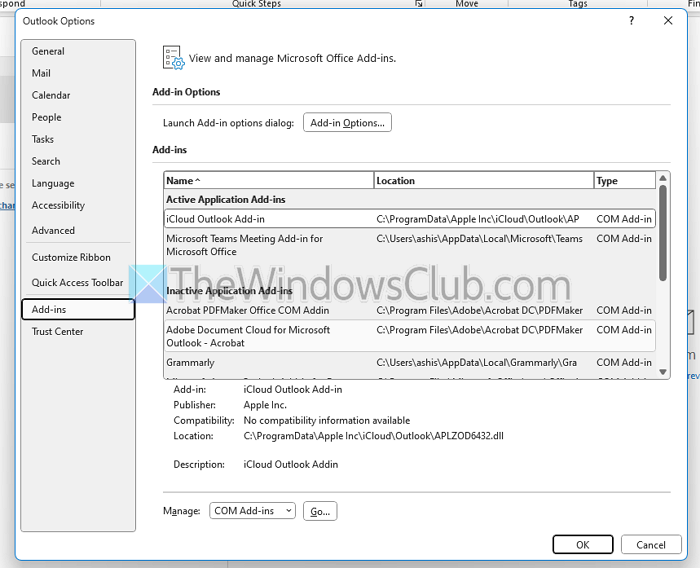Open the General options page

click(x=48, y=51)
